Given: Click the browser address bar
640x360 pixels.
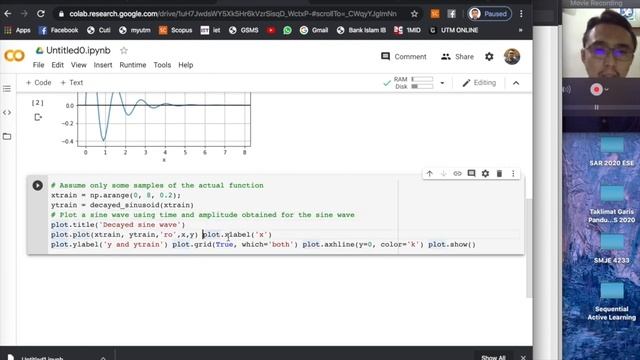Looking at the screenshot, I should (x=233, y=14).
